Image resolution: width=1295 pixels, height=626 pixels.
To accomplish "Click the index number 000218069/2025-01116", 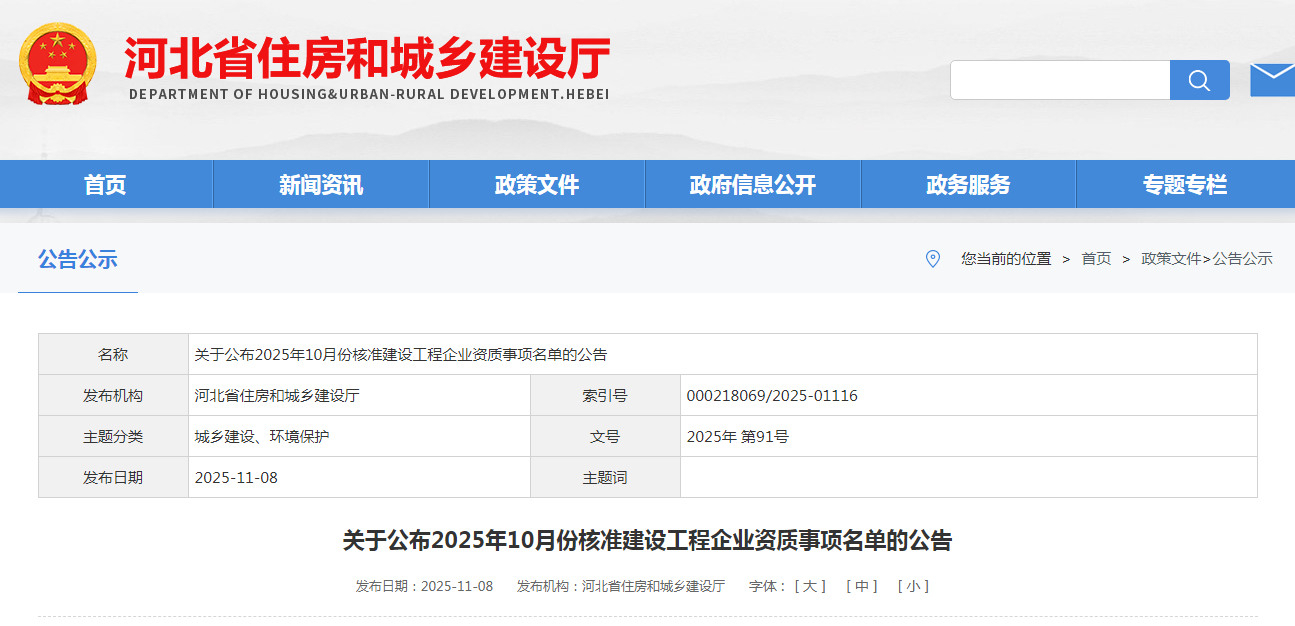I will [x=772, y=396].
